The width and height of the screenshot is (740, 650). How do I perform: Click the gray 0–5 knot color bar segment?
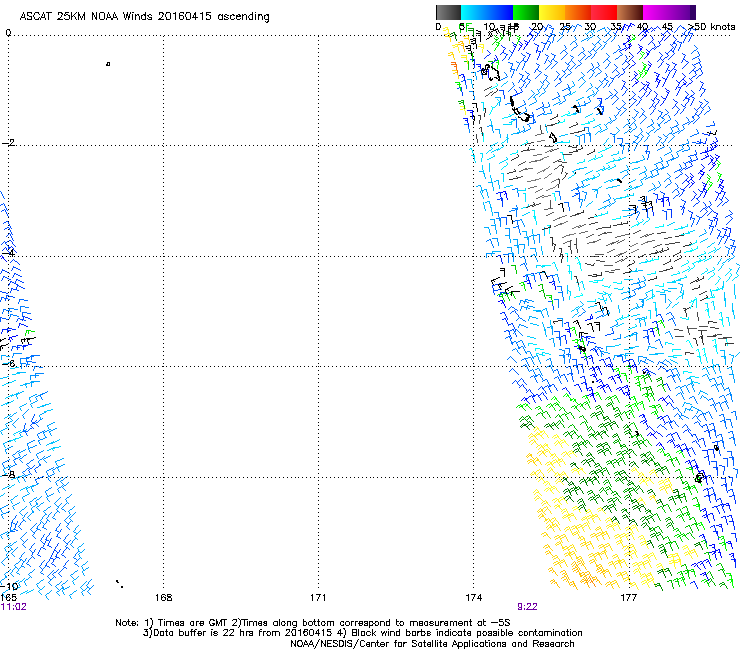(x=448, y=12)
